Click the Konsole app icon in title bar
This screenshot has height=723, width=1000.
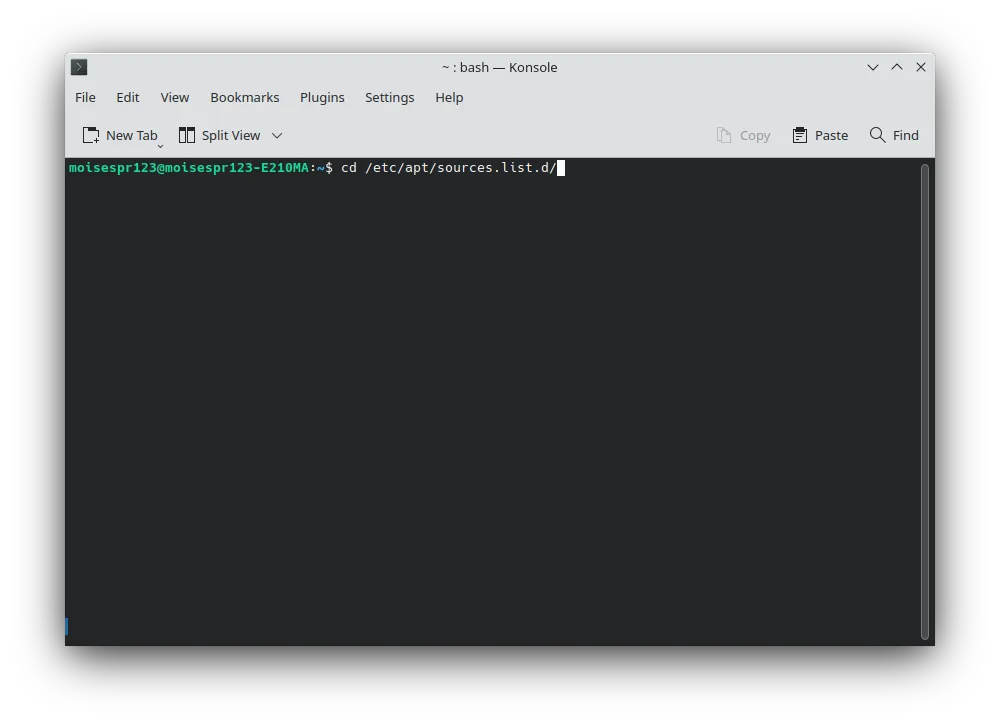79,67
